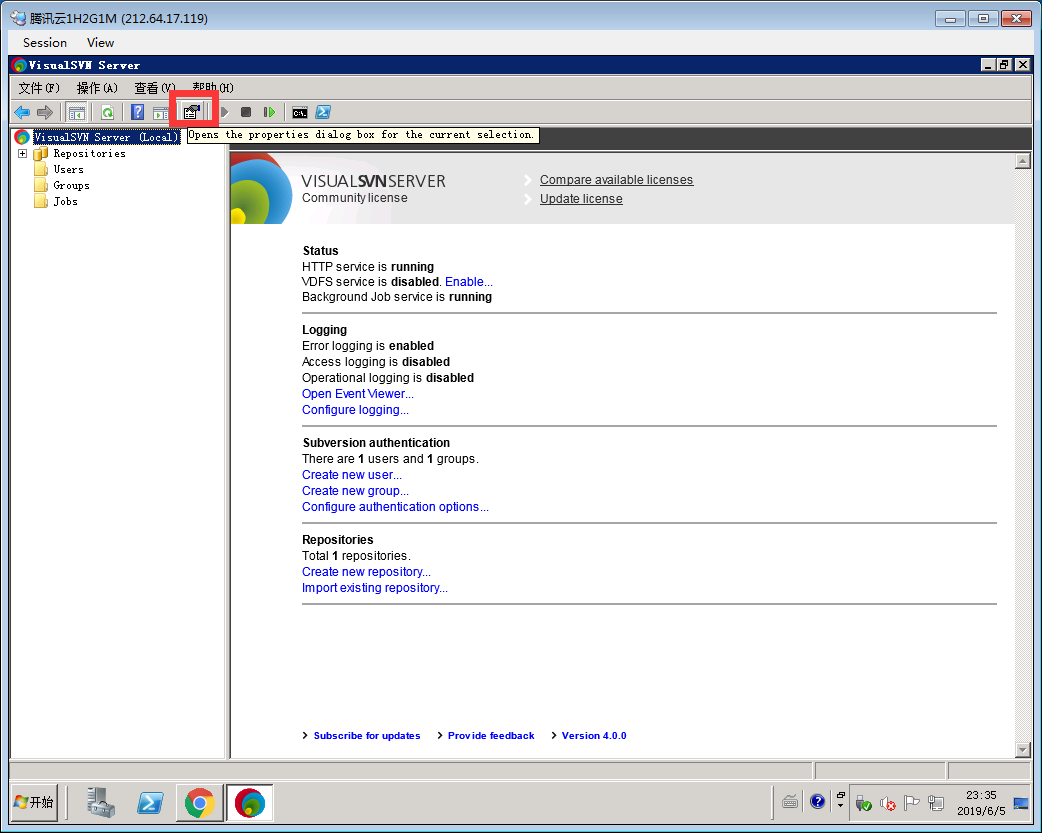This screenshot has width=1042, height=833.
Task: Refresh the console with the refresh toolbar icon
Action: point(107,112)
